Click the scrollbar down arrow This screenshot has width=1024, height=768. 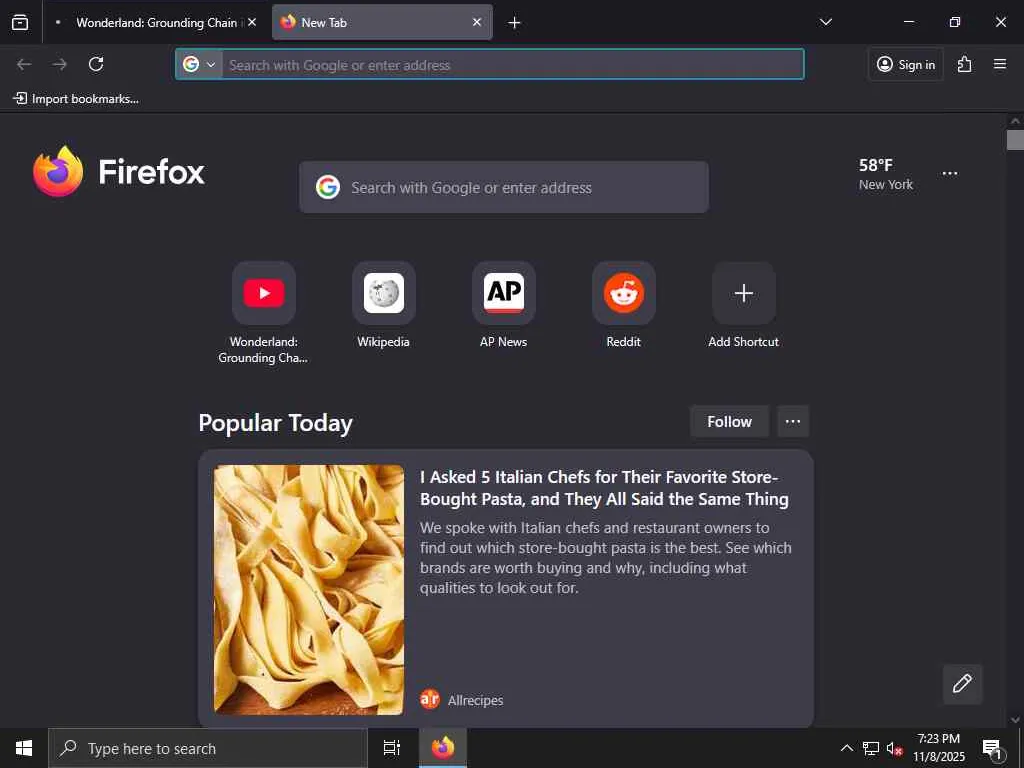click(x=1015, y=719)
